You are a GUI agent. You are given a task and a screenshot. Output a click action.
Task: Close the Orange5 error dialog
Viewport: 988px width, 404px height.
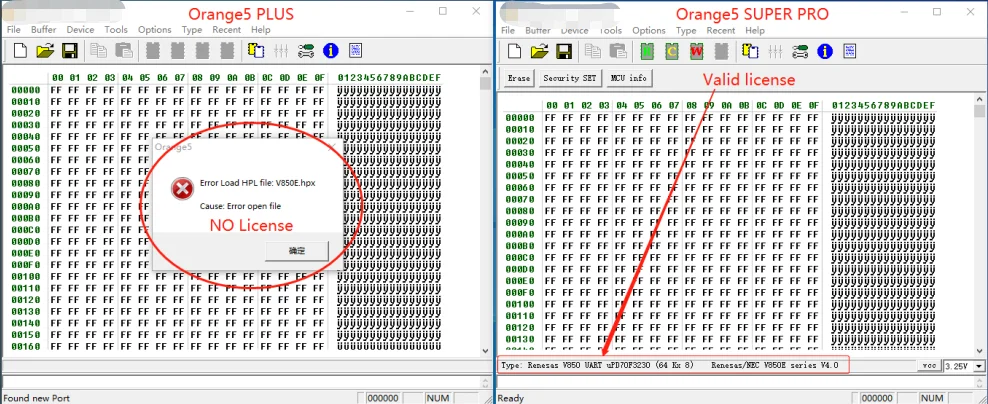pyautogui.click(x=333, y=147)
